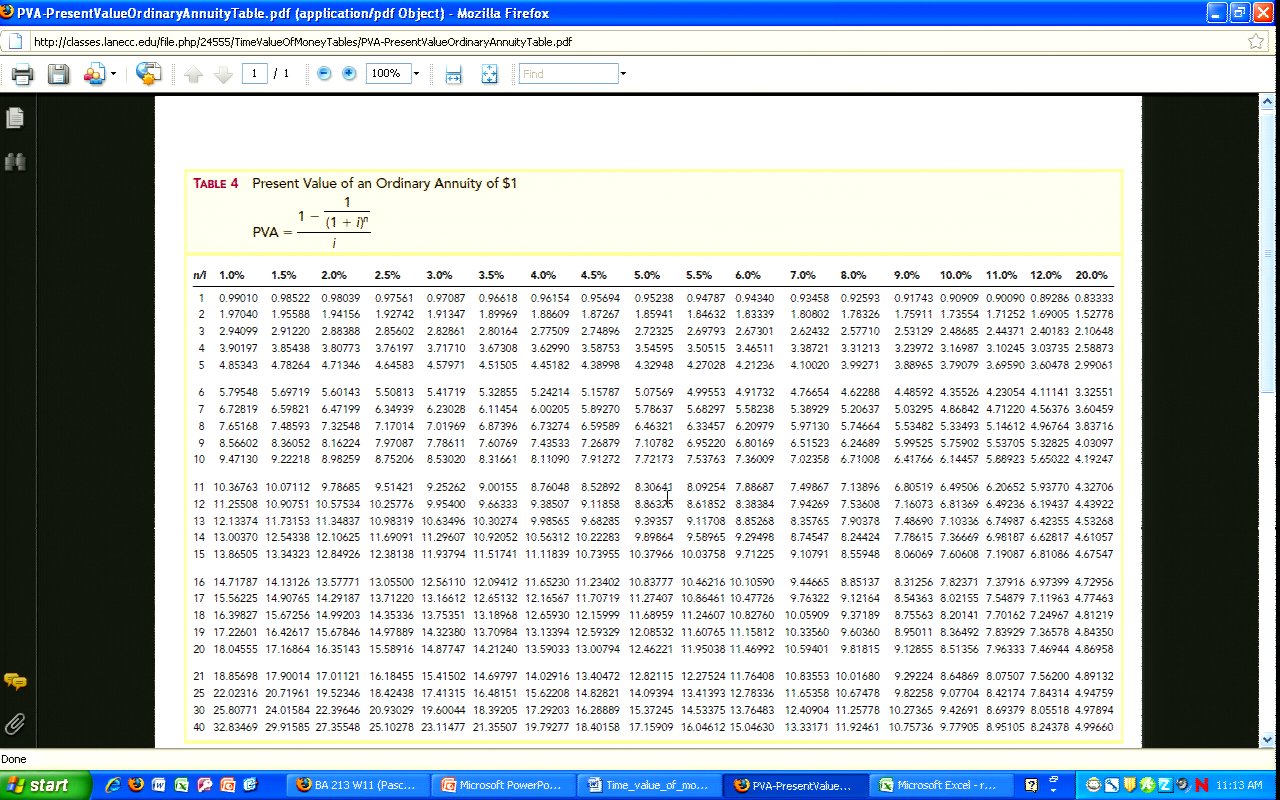Bookmark this page with the star icon
The width and height of the screenshot is (1280, 800).
coord(1256,41)
